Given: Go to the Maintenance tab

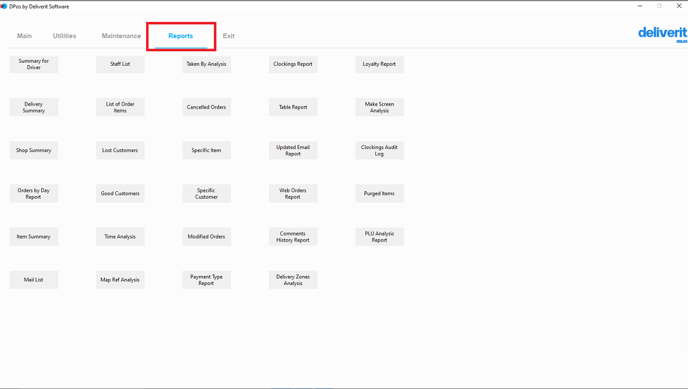Looking at the screenshot, I should (121, 36).
